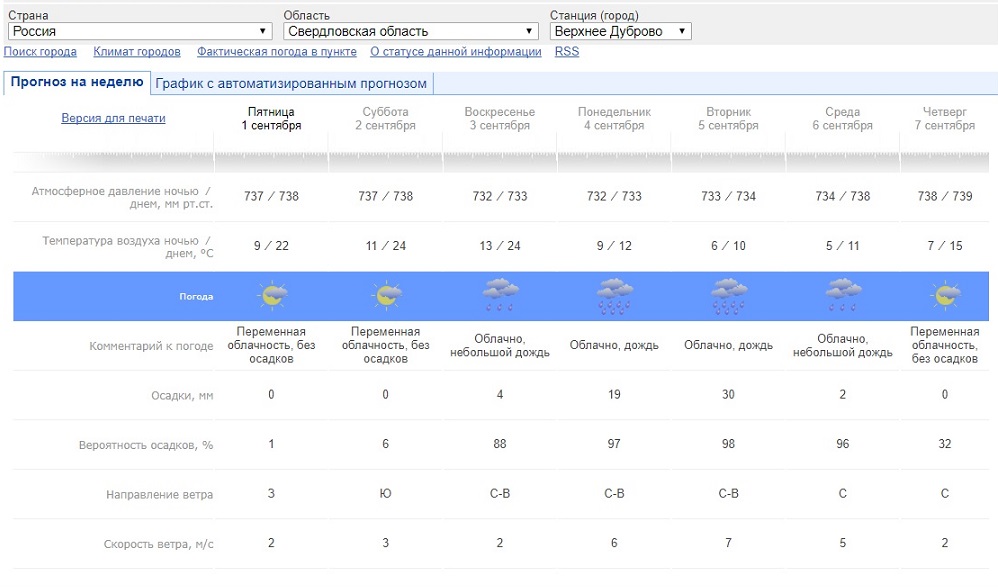Click the blue Погода row label
The height and width of the screenshot is (587, 998).
[195, 297]
